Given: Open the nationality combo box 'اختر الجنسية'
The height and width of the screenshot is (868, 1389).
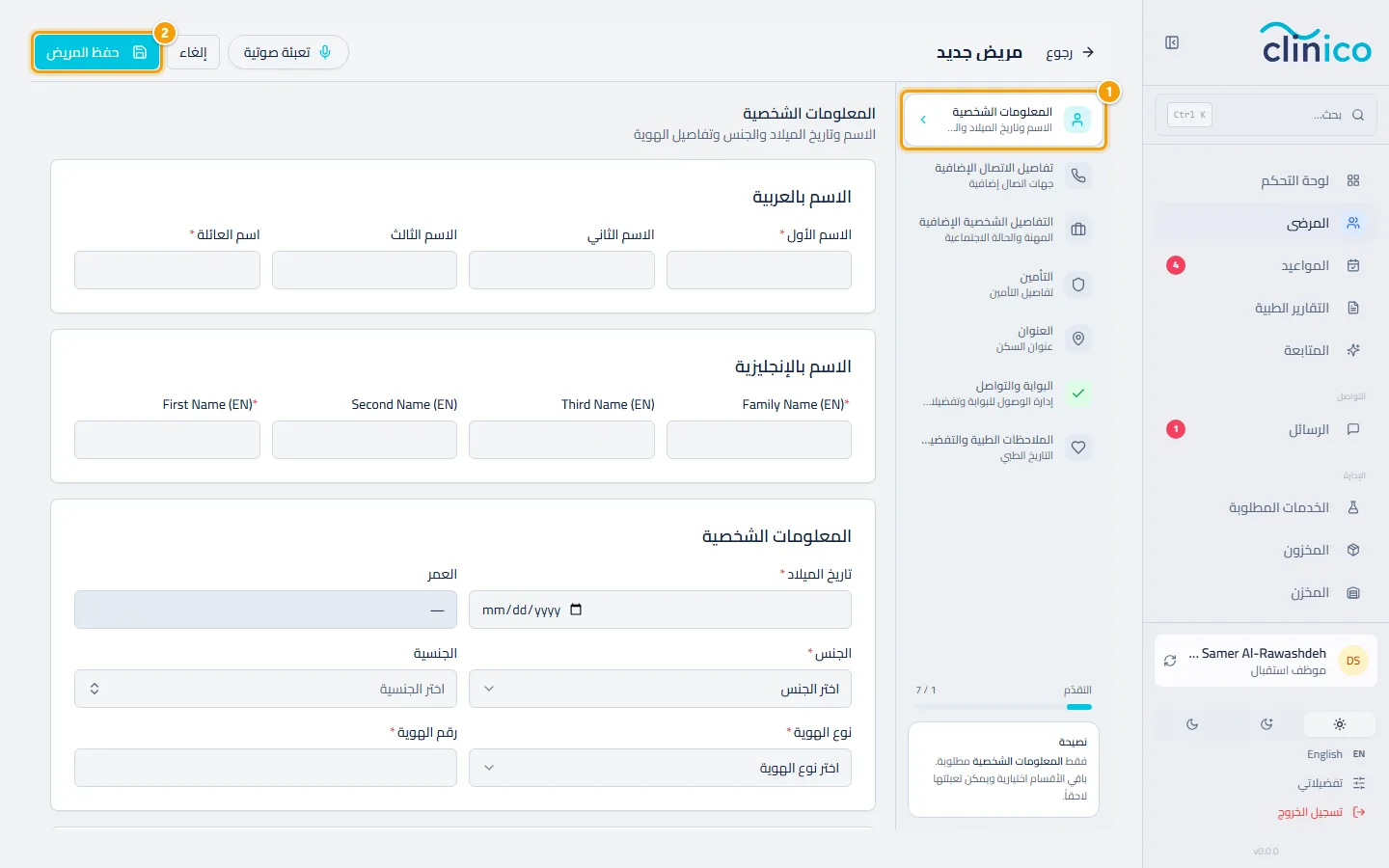Looking at the screenshot, I should pyautogui.click(x=265, y=689).
